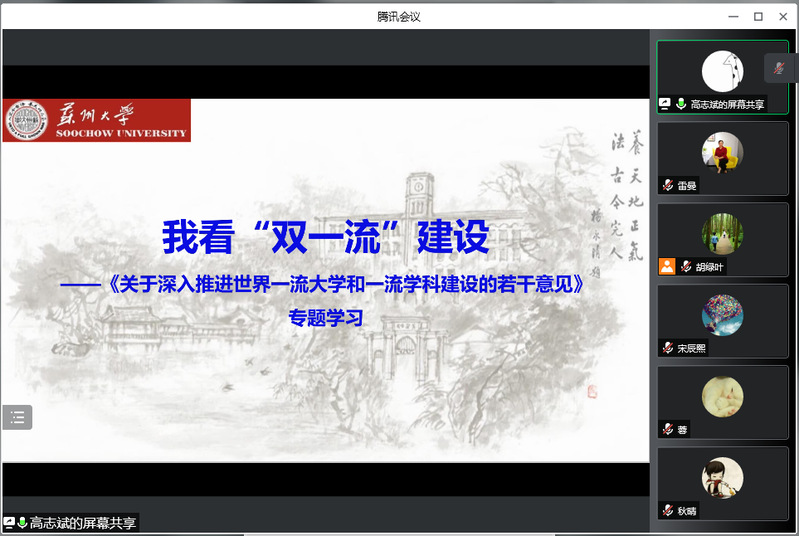Image resolution: width=799 pixels, height=536 pixels.
Task: Click green microphone icon in 高志斌's tile
Action: 681,104
